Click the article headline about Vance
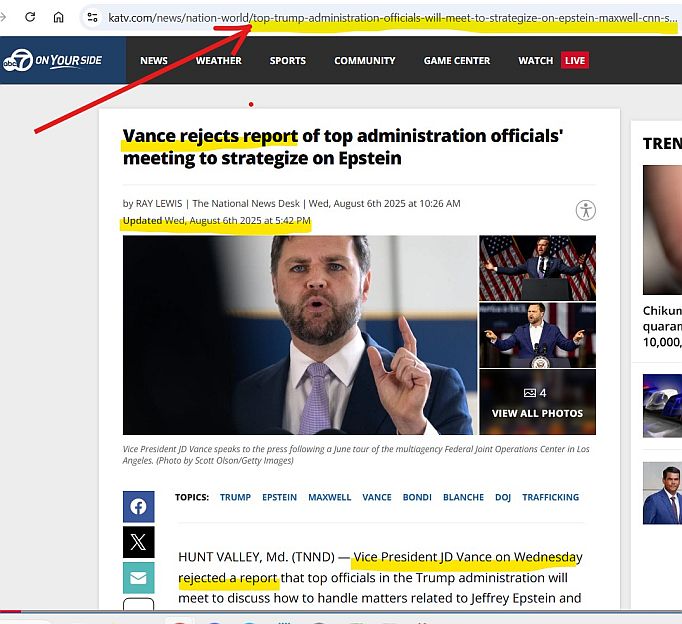This screenshot has height=624, width=682. 343,147
